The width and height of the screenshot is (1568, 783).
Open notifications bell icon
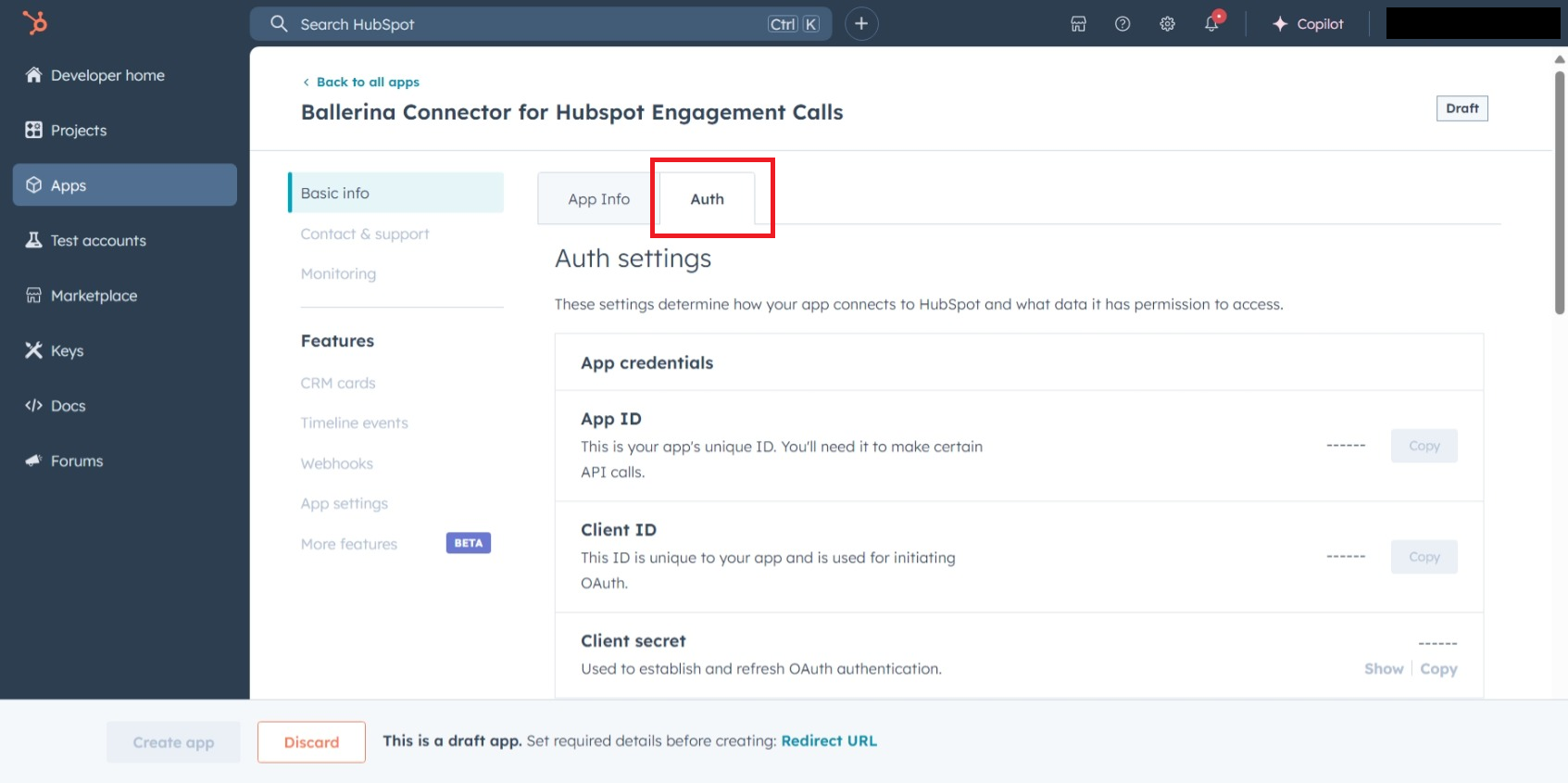pyautogui.click(x=1212, y=22)
